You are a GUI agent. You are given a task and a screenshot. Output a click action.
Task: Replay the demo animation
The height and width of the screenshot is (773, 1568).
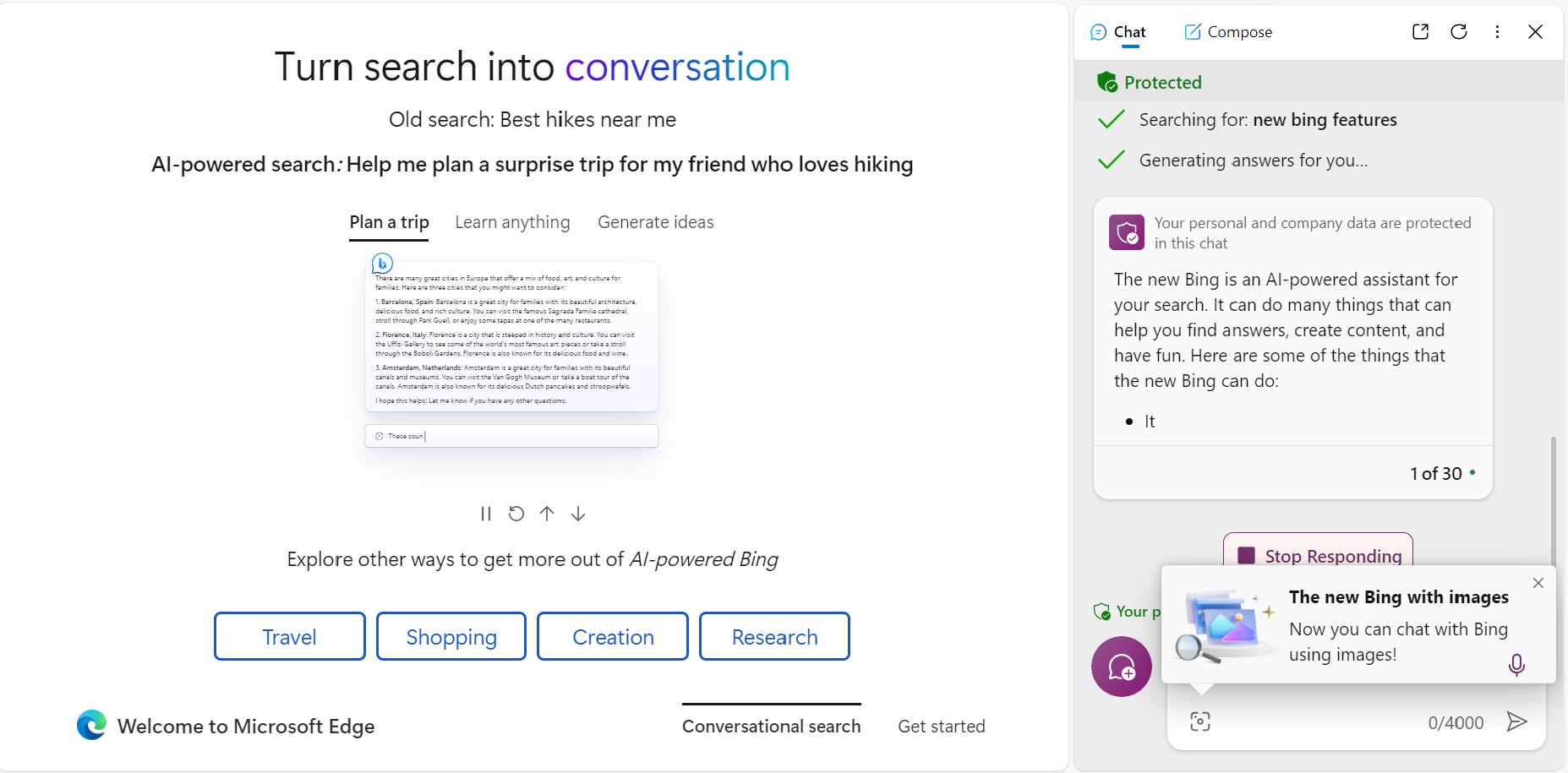pyautogui.click(x=516, y=514)
